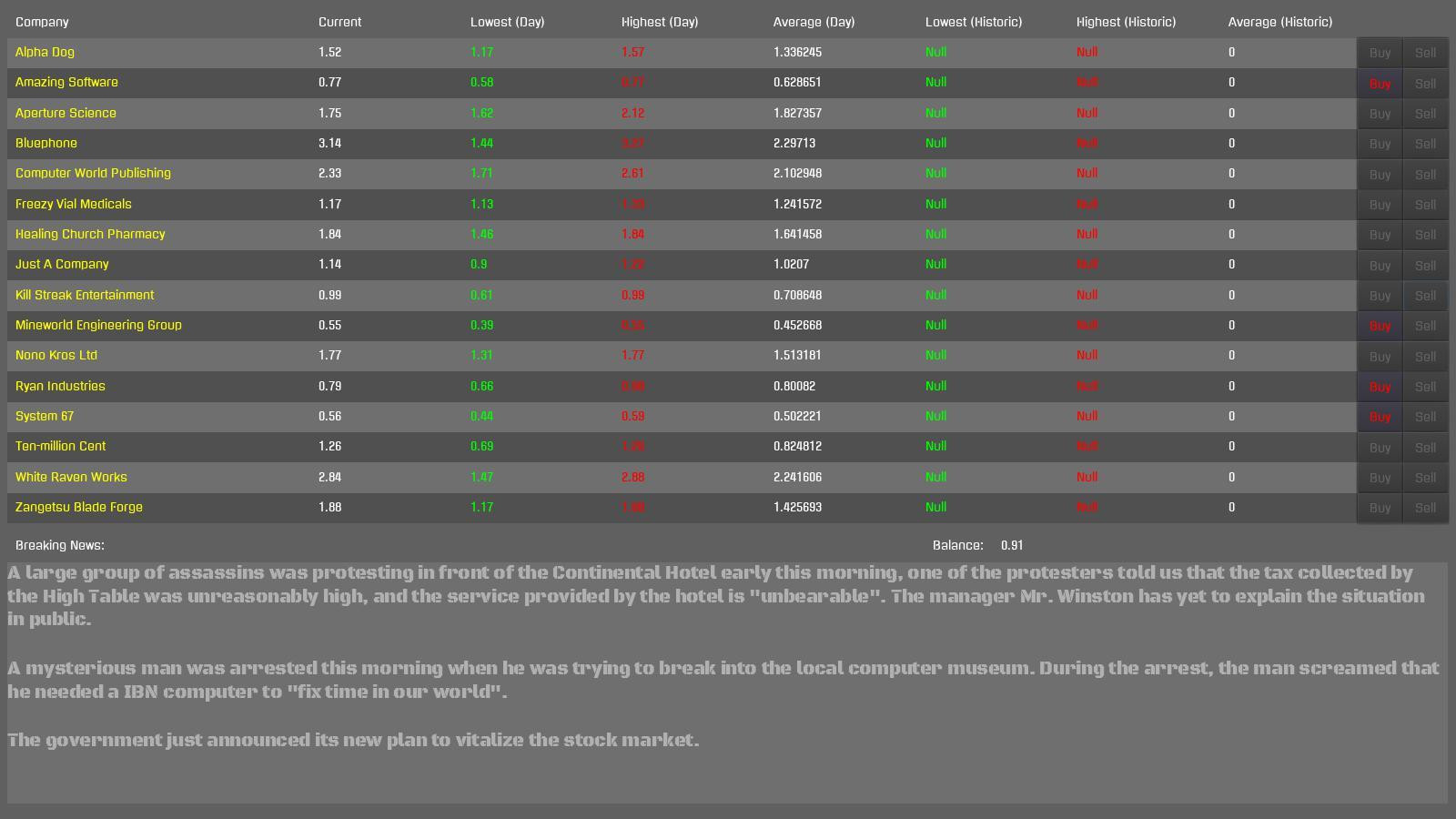The height and width of the screenshot is (819, 1456).
Task: Click Sell on Bluephone row
Action: (1425, 144)
